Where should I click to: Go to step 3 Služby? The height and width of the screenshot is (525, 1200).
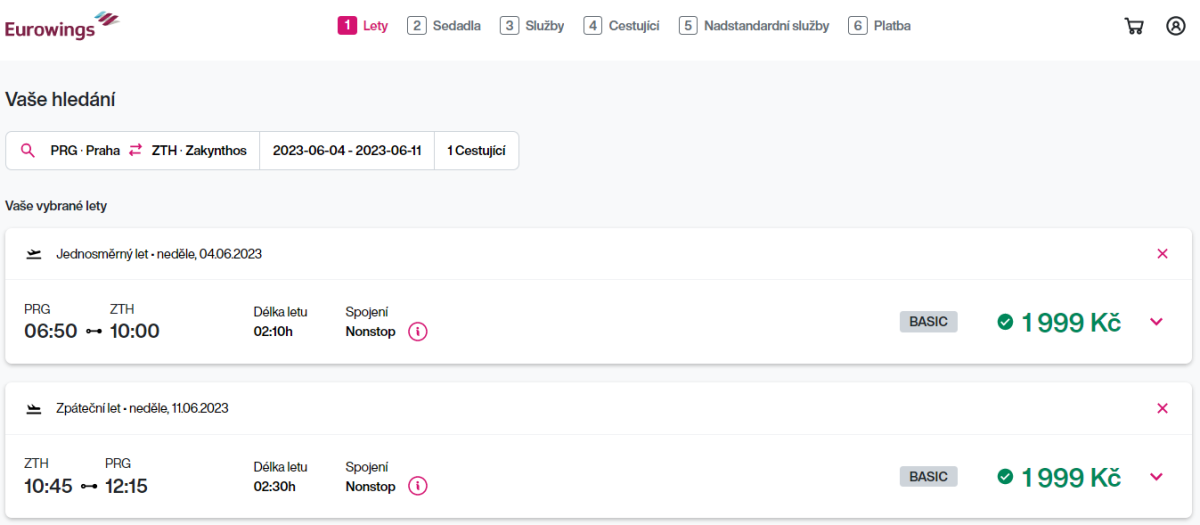tap(532, 26)
